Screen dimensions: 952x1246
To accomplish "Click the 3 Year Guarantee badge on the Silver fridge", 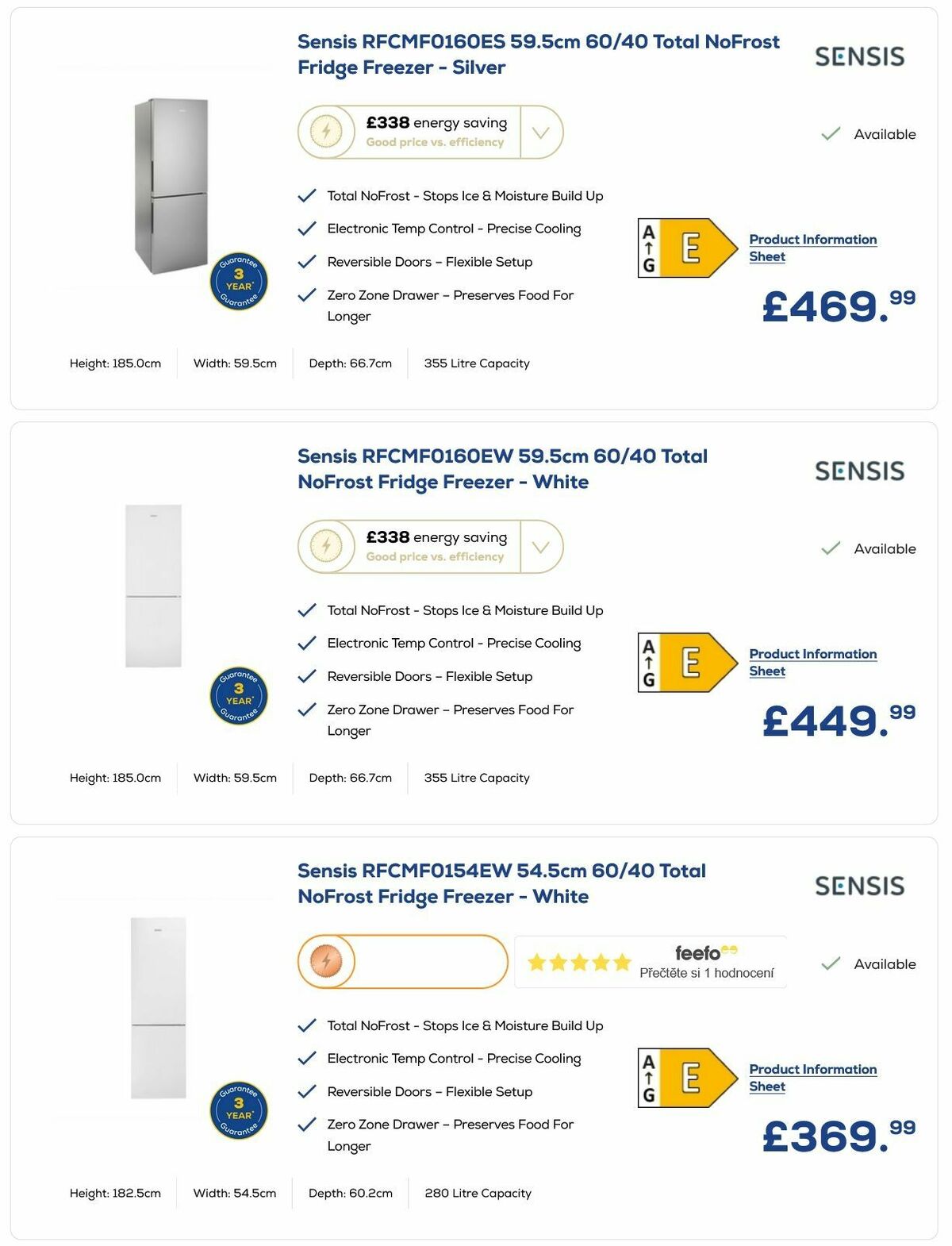I will point(237,281).
